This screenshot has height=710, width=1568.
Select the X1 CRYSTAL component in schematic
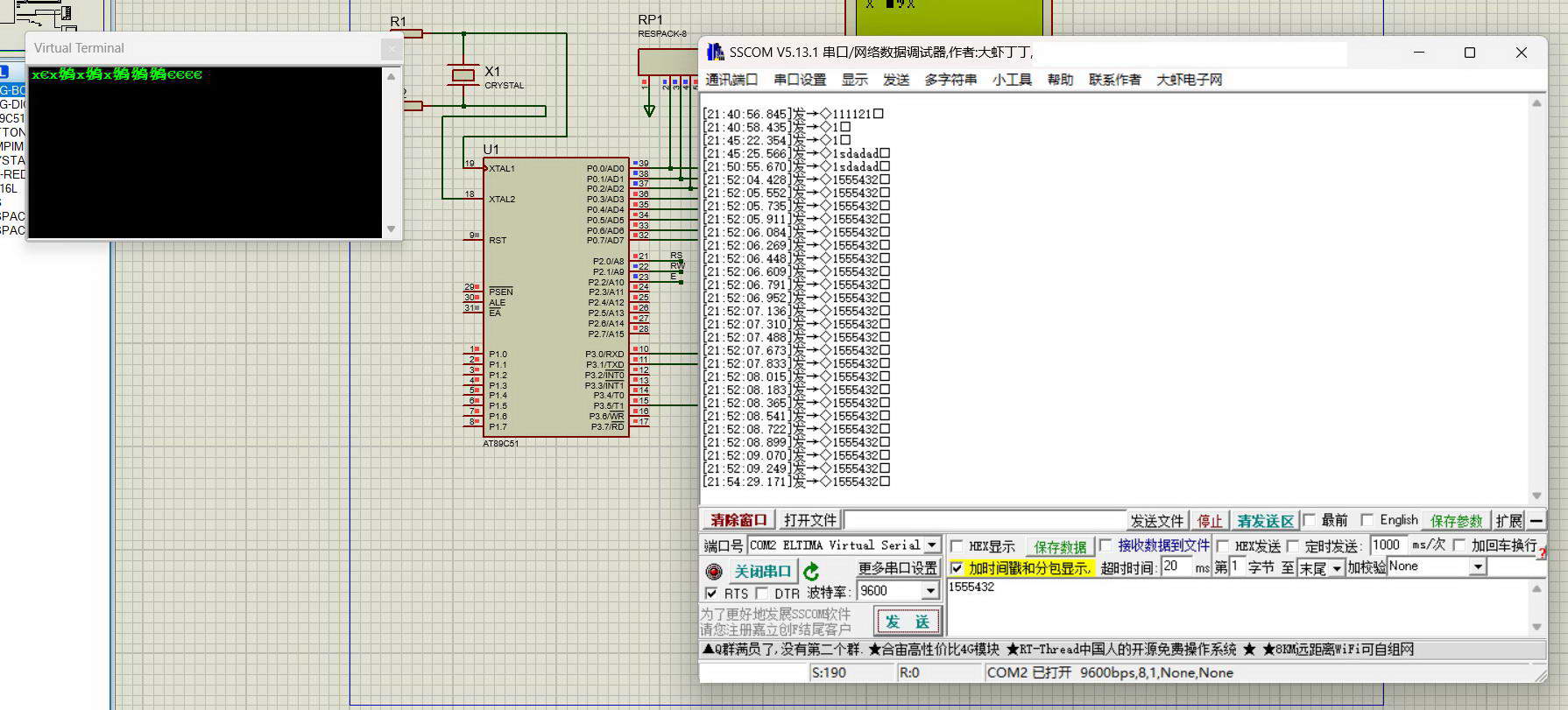pos(463,76)
